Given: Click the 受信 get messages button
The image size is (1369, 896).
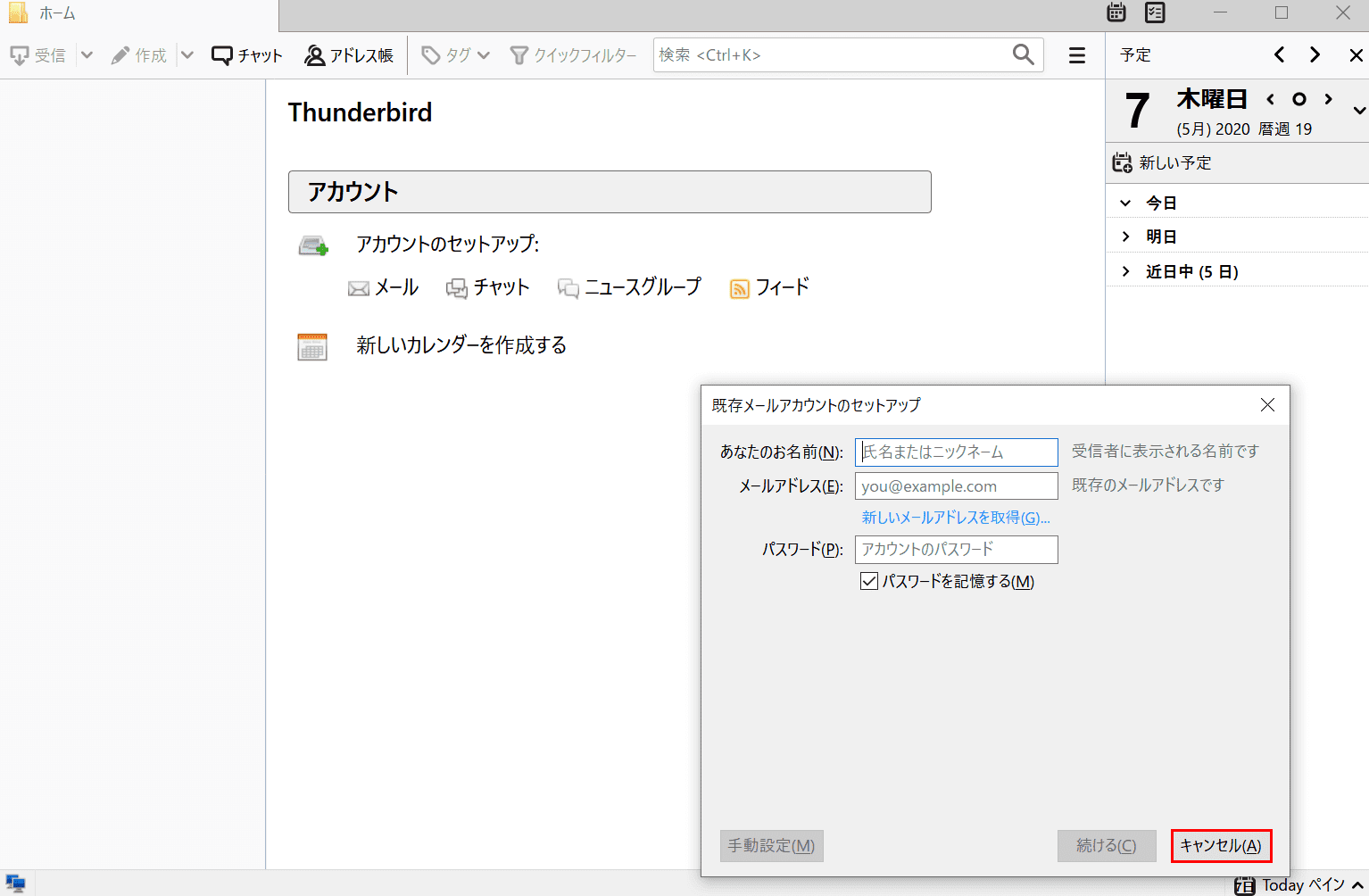Looking at the screenshot, I should 37,55.
